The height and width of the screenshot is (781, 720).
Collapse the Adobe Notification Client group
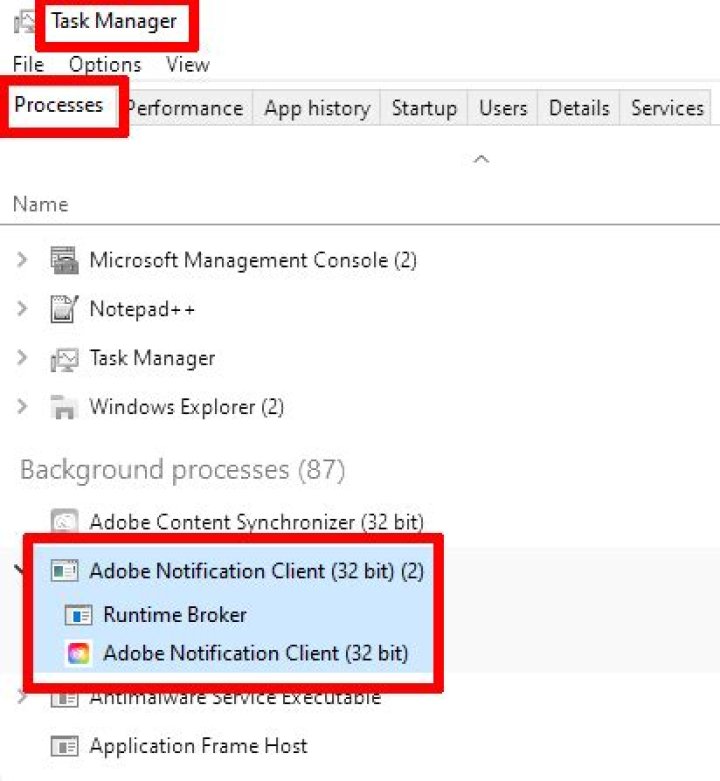(x=20, y=569)
